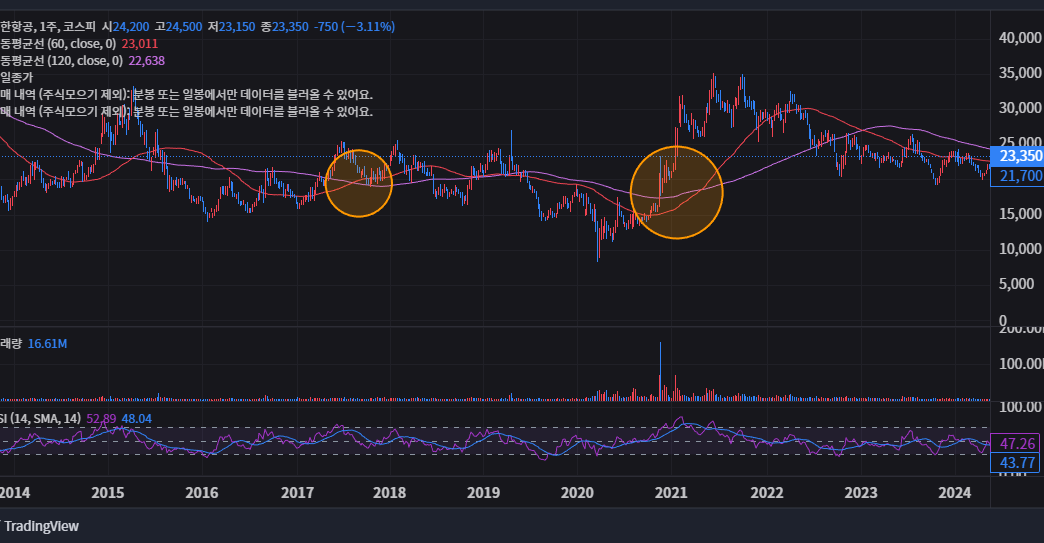Click the blue 23,350 current price label

pos(1020,156)
